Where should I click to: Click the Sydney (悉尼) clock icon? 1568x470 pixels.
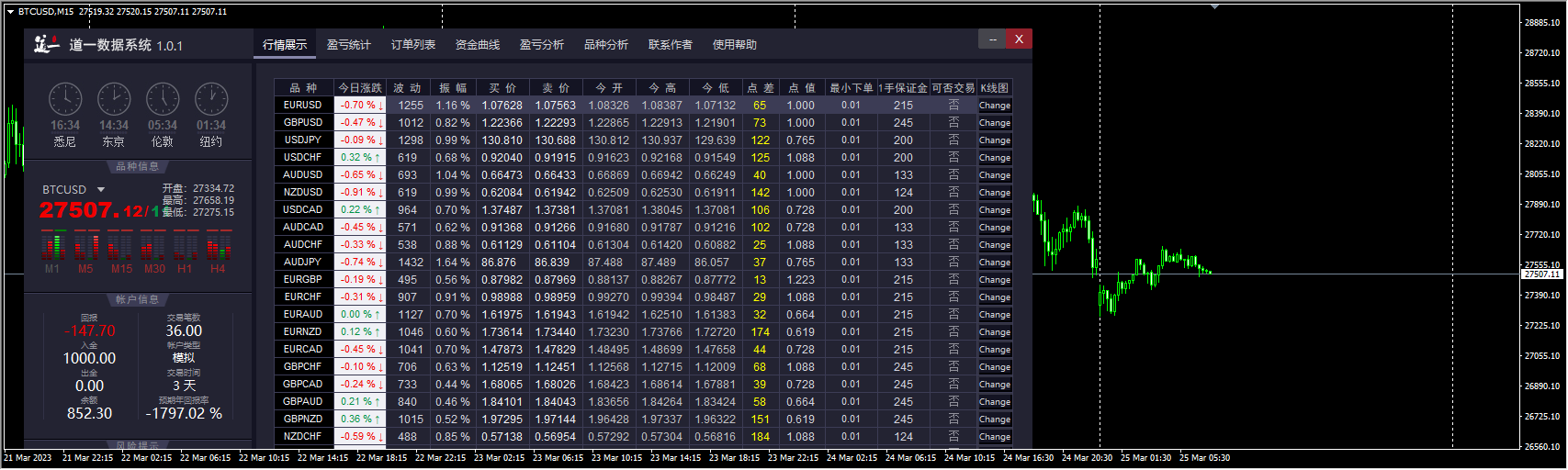coord(65,99)
